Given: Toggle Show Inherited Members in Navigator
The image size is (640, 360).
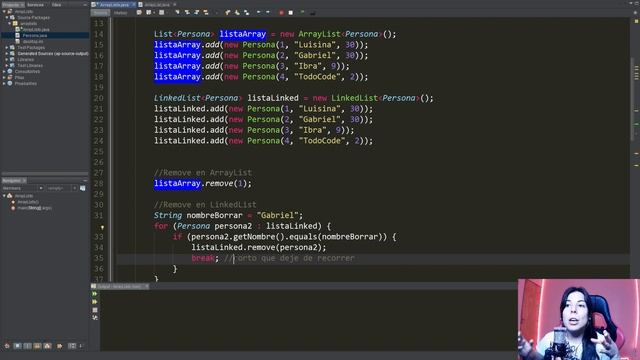Looking at the screenshot, I should click(x=7, y=346).
